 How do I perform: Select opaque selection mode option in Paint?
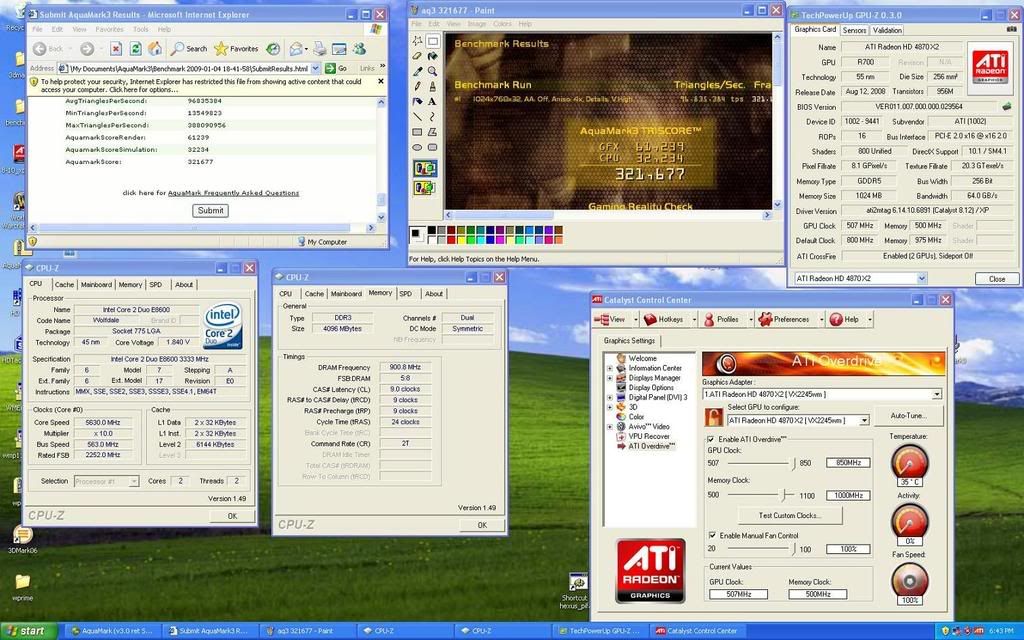424,168
